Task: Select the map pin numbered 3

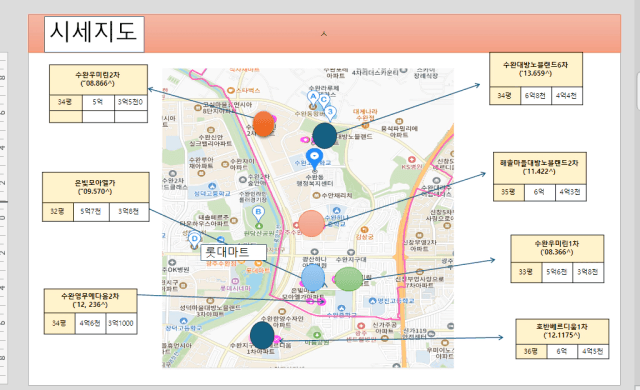Action: (330, 113)
